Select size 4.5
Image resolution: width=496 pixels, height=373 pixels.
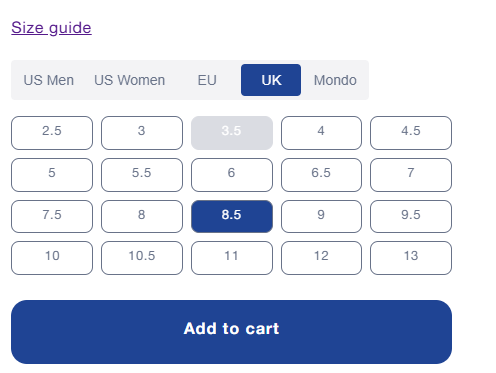[x=411, y=133]
